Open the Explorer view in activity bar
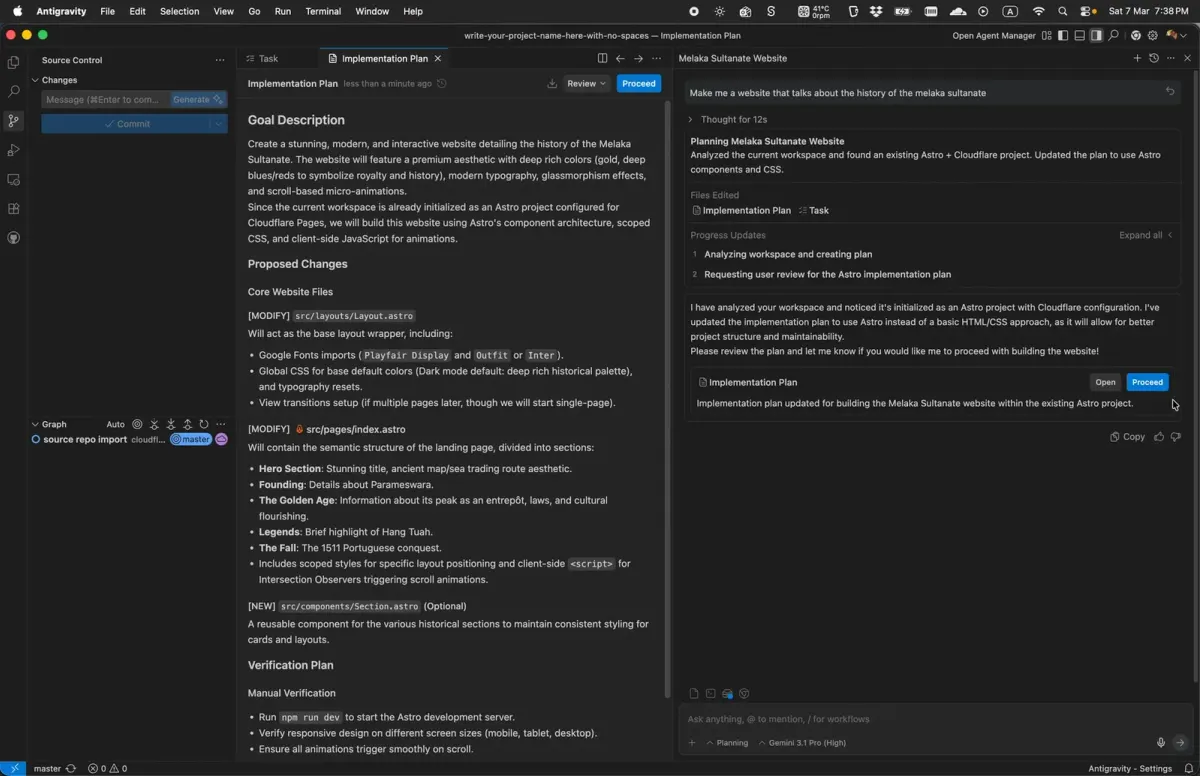 tap(13, 62)
